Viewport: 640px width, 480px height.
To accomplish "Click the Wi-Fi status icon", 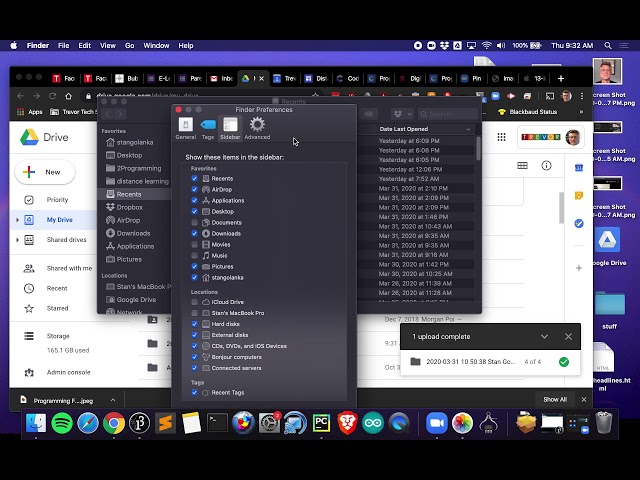I will [x=486, y=45].
